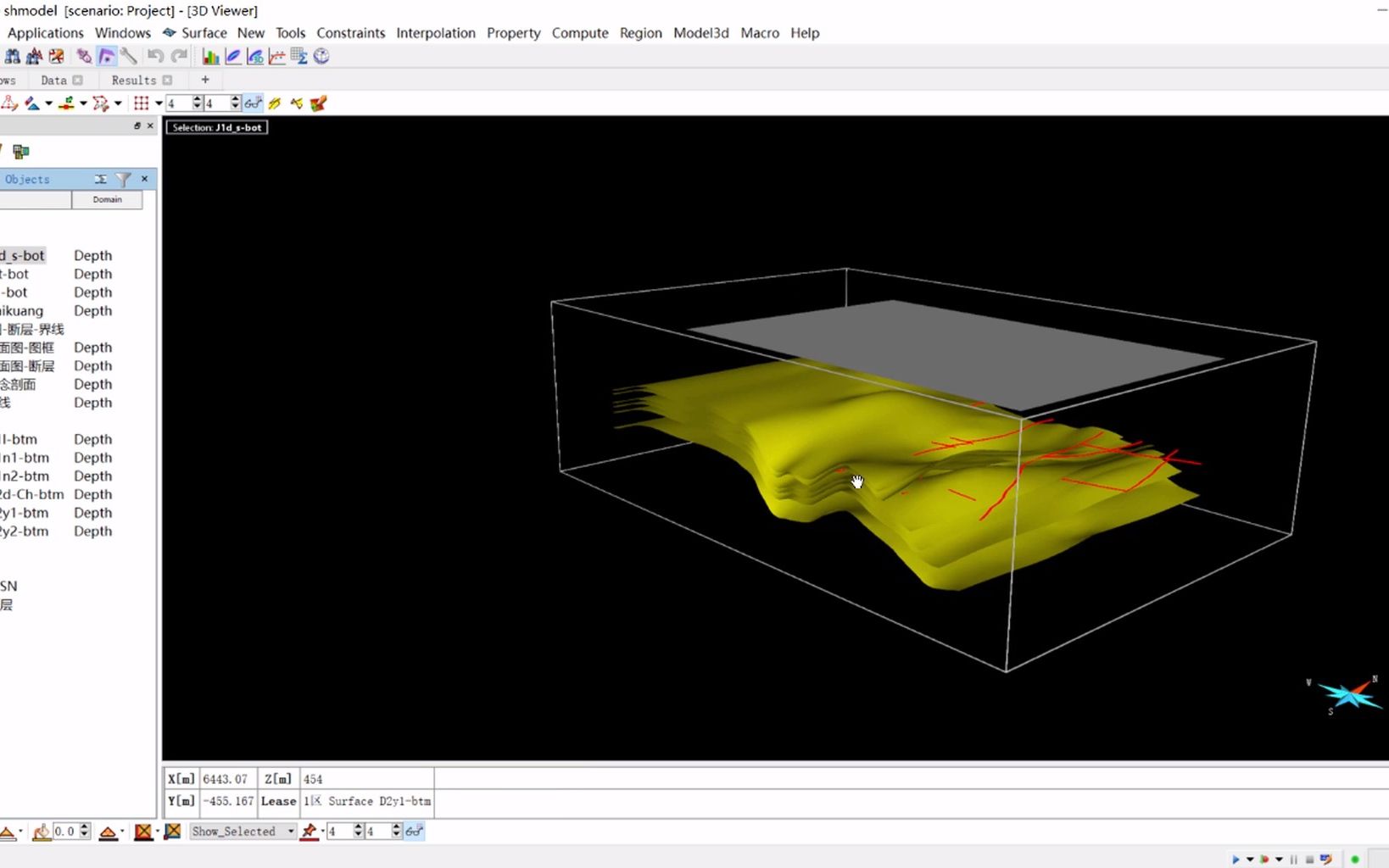The image size is (1389, 868).
Task: Click the globe icon in the main toolbar
Action: (321, 57)
